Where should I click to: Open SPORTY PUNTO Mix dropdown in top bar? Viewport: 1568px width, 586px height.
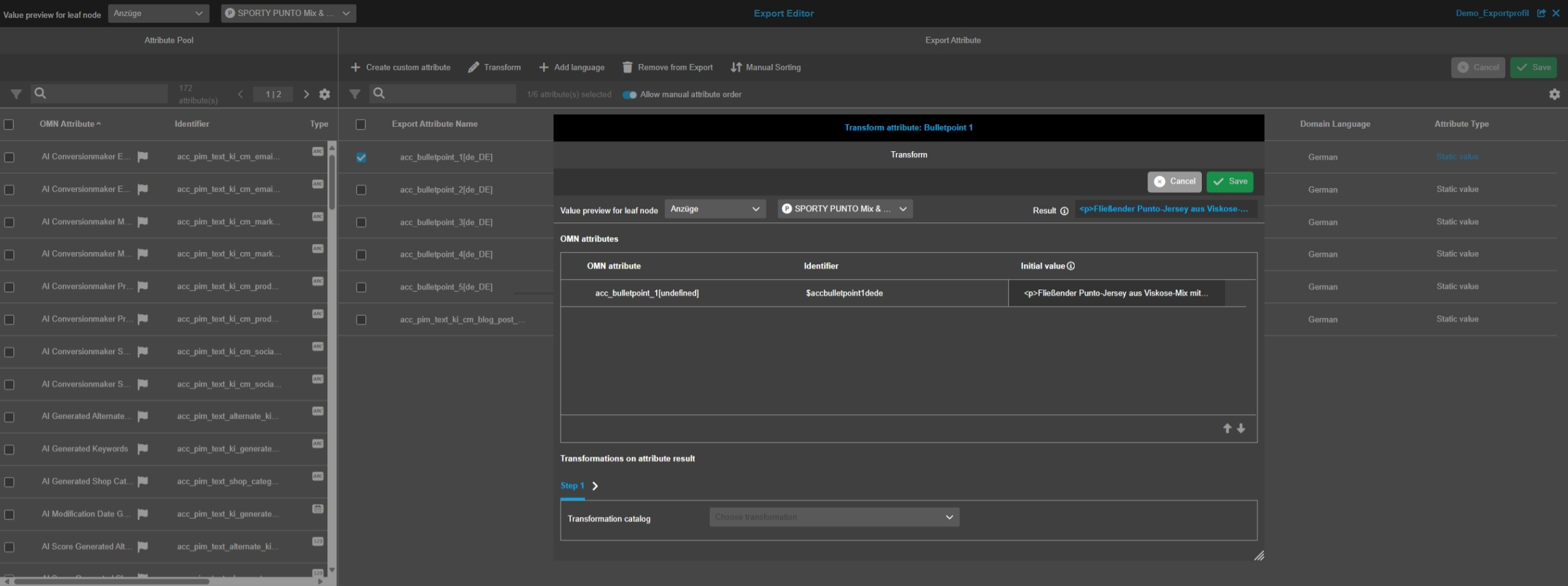[x=288, y=13]
